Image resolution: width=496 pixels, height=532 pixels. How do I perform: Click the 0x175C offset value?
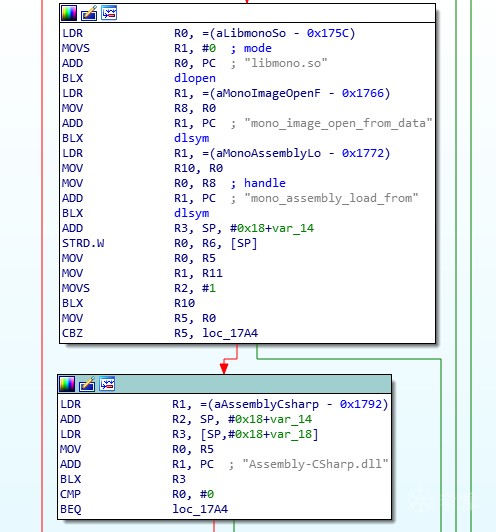(328, 33)
